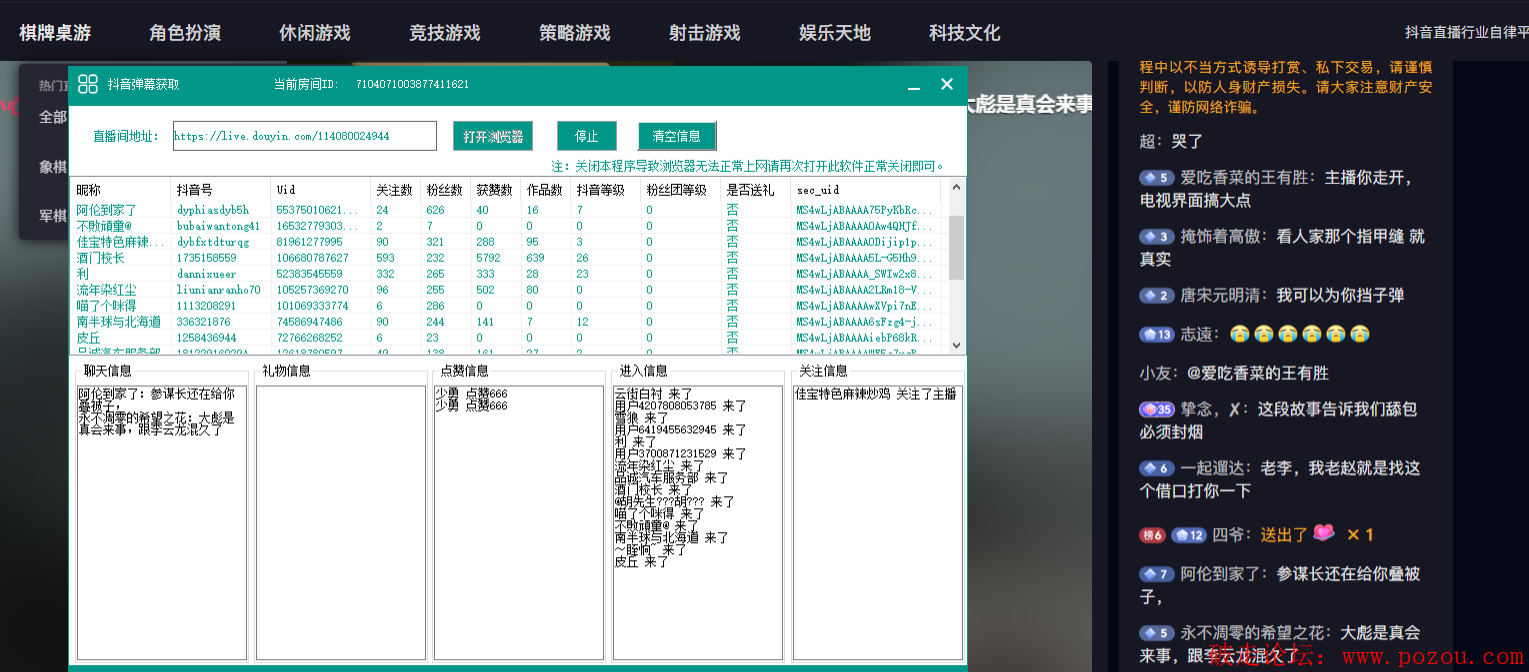The image size is (1529, 672).
Task: Go to the 策略游戏 category
Action: tap(575, 33)
